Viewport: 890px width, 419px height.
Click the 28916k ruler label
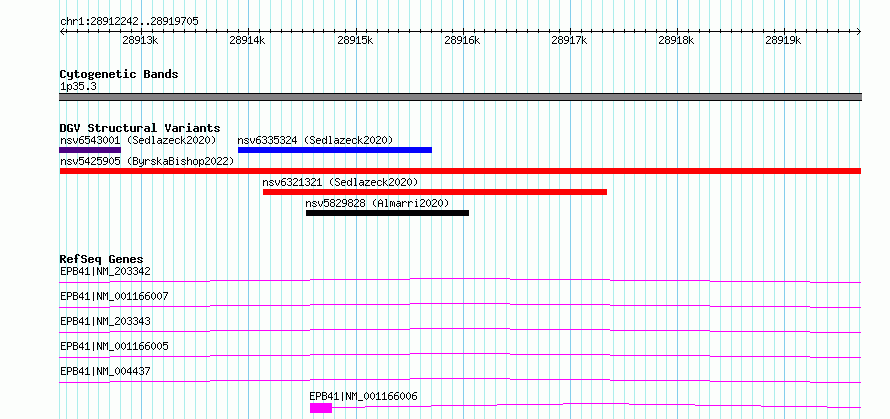pyautogui.click(x=462, y=41)
